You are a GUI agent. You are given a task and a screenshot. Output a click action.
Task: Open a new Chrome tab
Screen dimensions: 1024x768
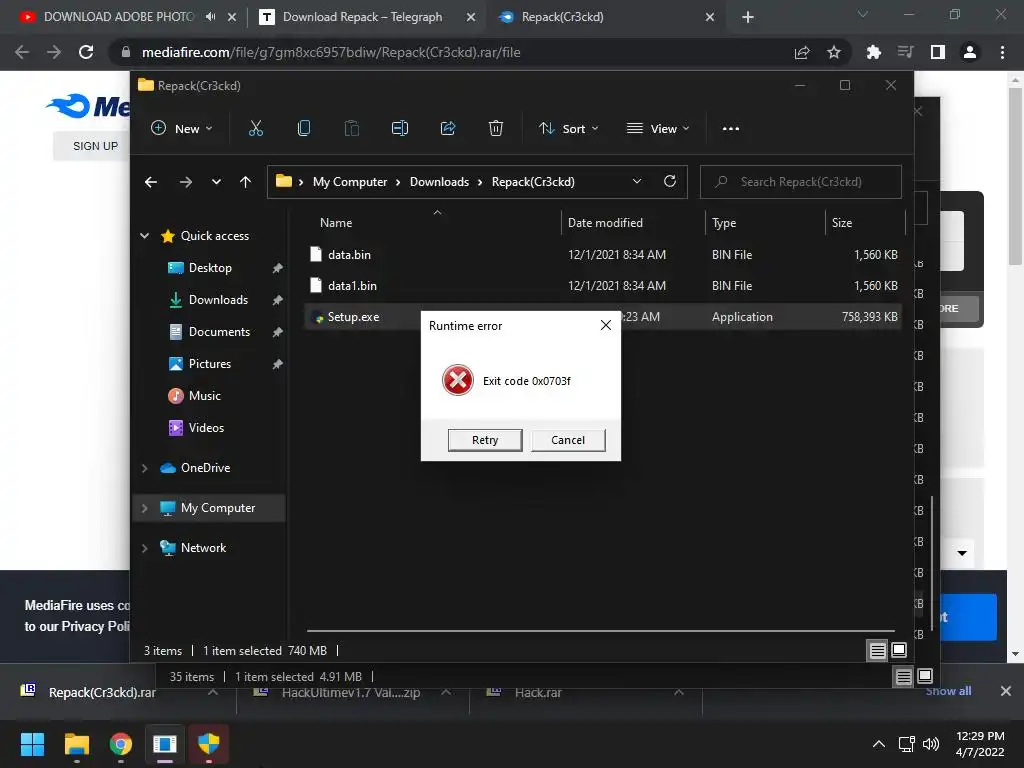coord(748,17)
